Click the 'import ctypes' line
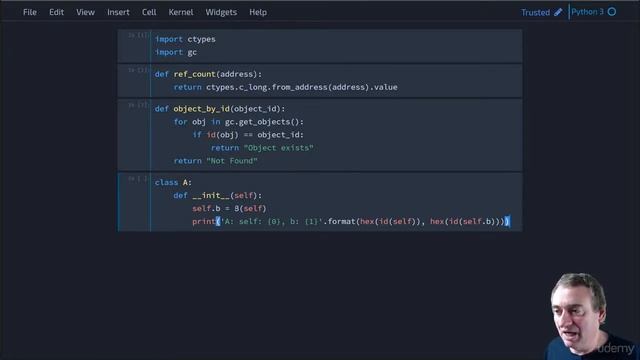Image resolution: width=640 pixels, height=360 pixels. [185, 39]
